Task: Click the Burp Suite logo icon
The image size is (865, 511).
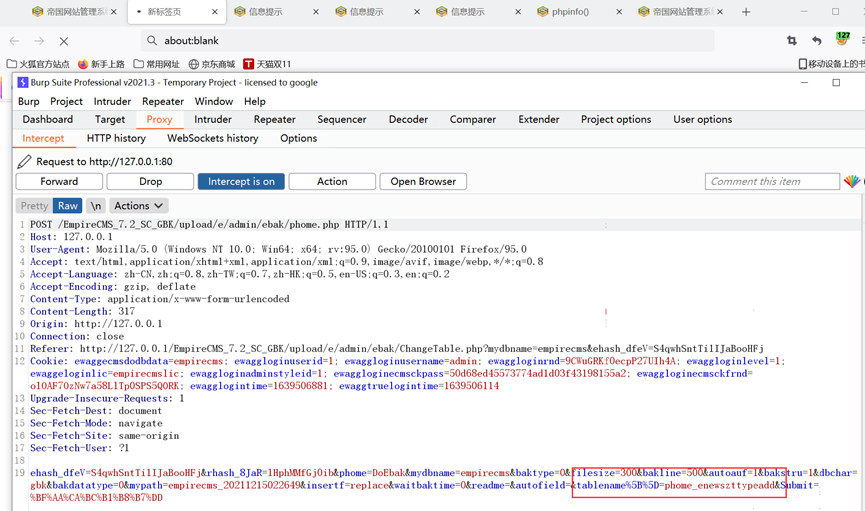Action: point(23,82)
